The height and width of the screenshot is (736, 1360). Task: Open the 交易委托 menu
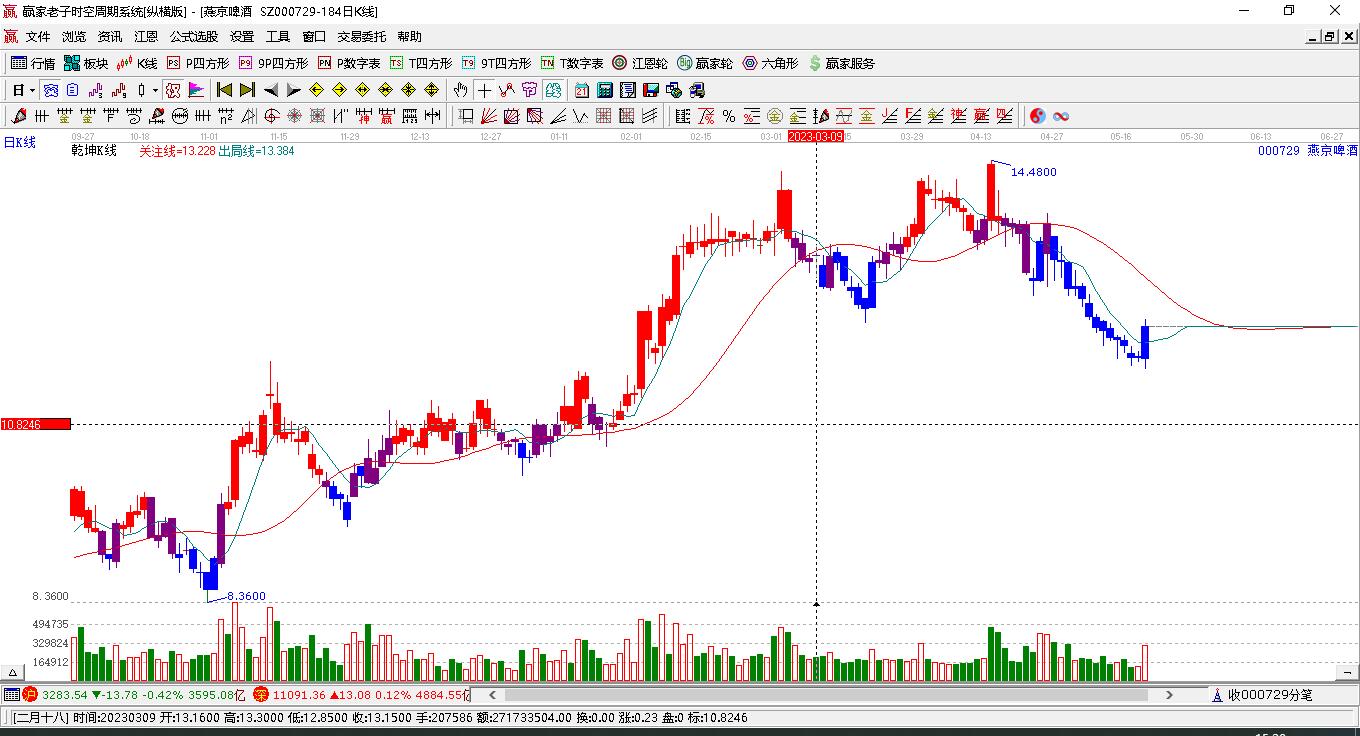[x=361, y=37]
